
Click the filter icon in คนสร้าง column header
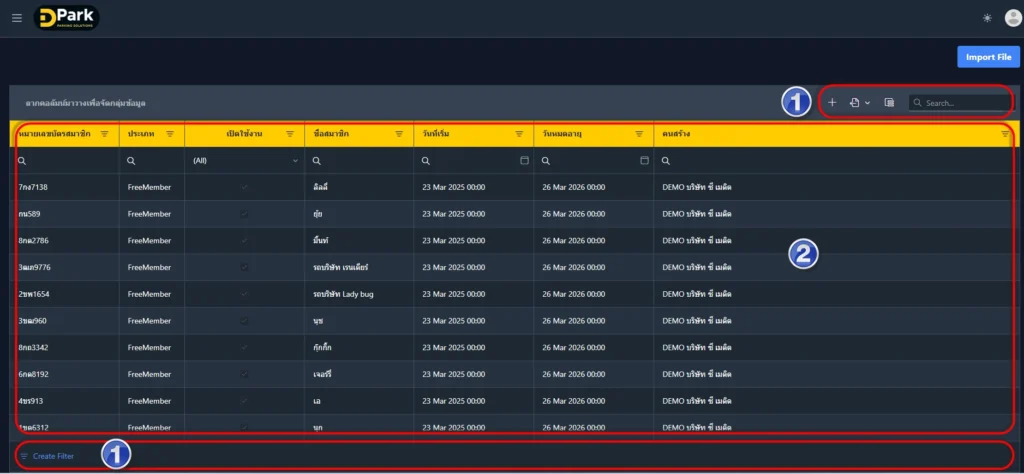1005,134
